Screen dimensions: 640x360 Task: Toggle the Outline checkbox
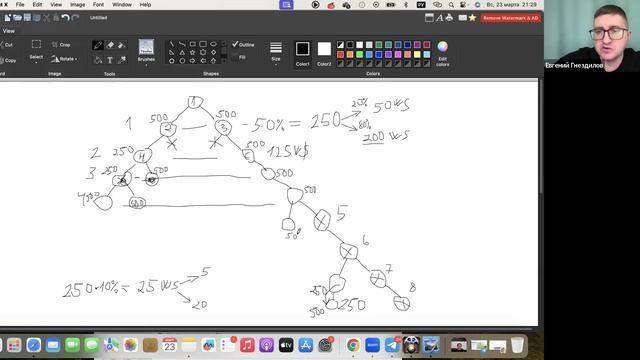coord(243,44)
